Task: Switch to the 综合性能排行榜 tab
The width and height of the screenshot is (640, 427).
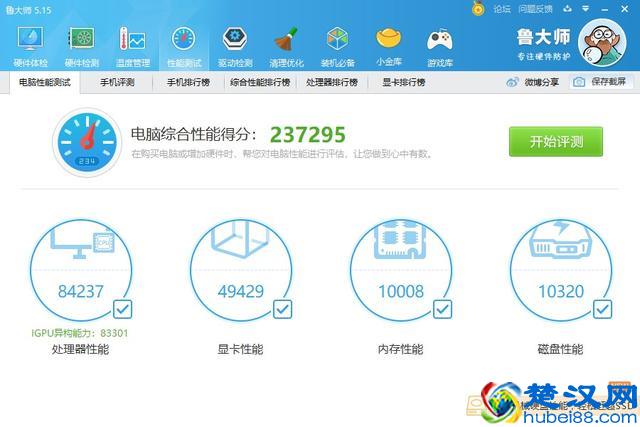Action: click(x=260, y=82)
